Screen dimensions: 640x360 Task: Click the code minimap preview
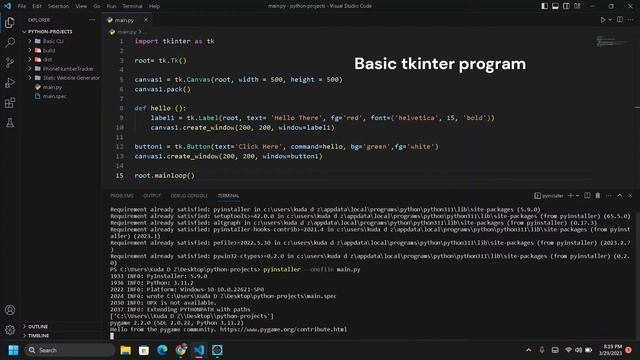click(x=611, y=41)
